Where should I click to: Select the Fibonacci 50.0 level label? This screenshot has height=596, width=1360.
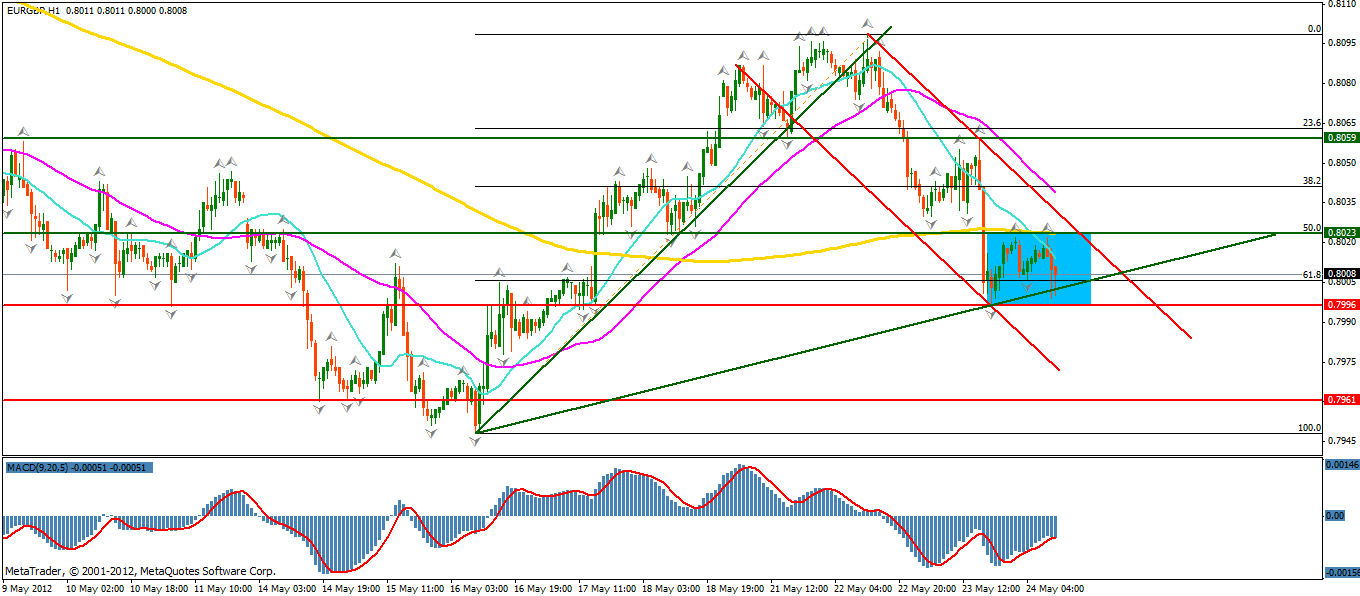click(1312, 228)
